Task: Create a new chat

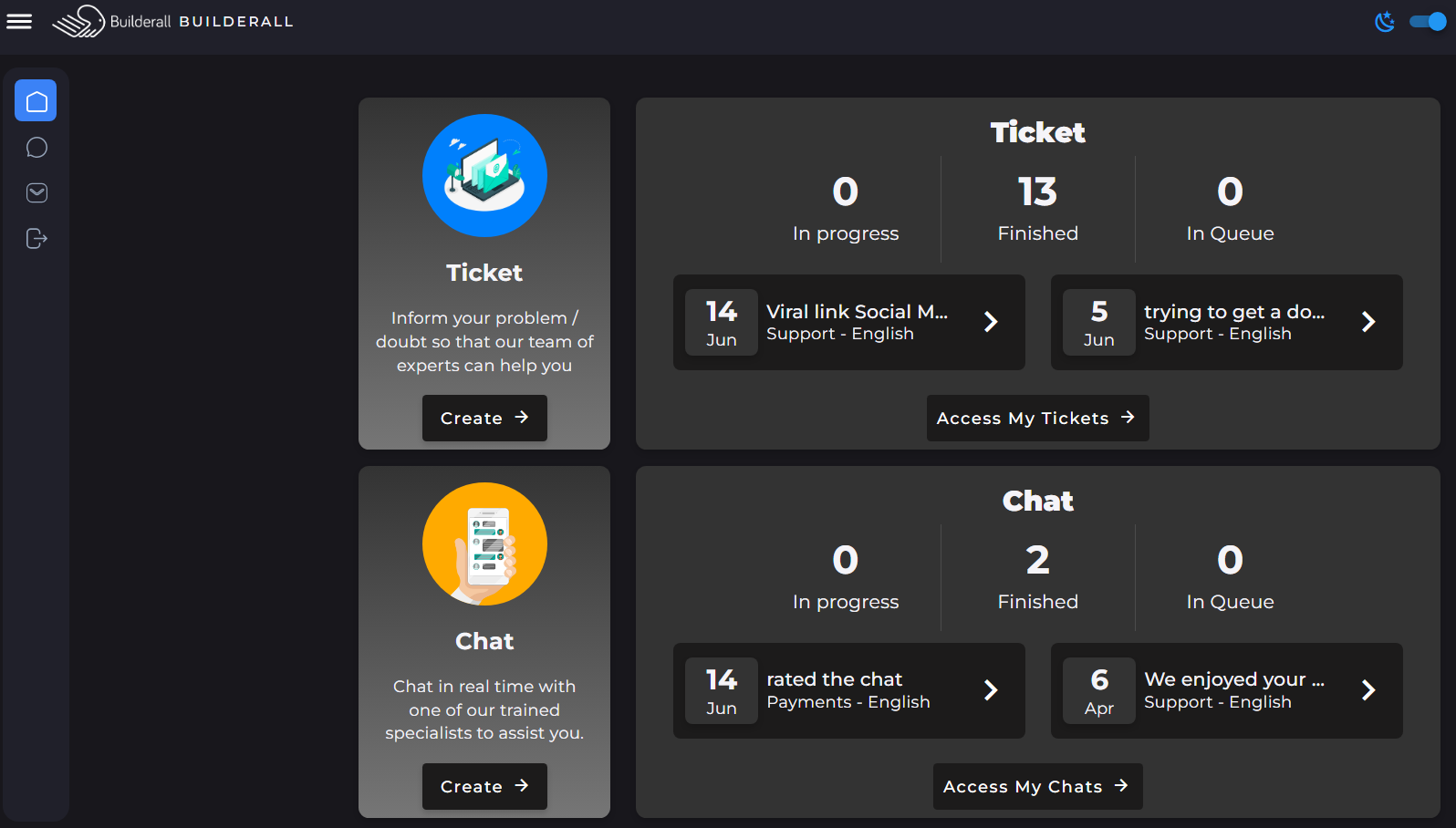Action: tap(484, 786)
